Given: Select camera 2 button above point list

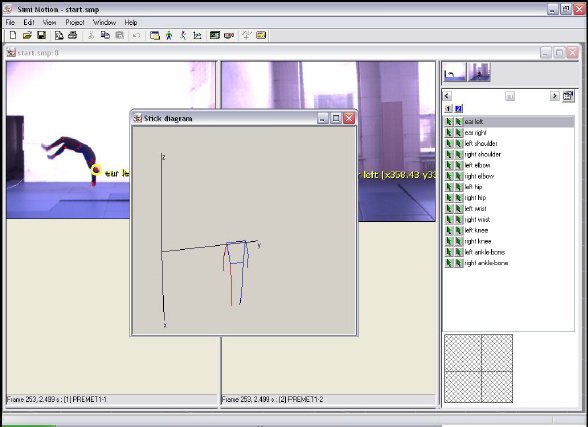Looking at the screenshot, I should point(458,109).
